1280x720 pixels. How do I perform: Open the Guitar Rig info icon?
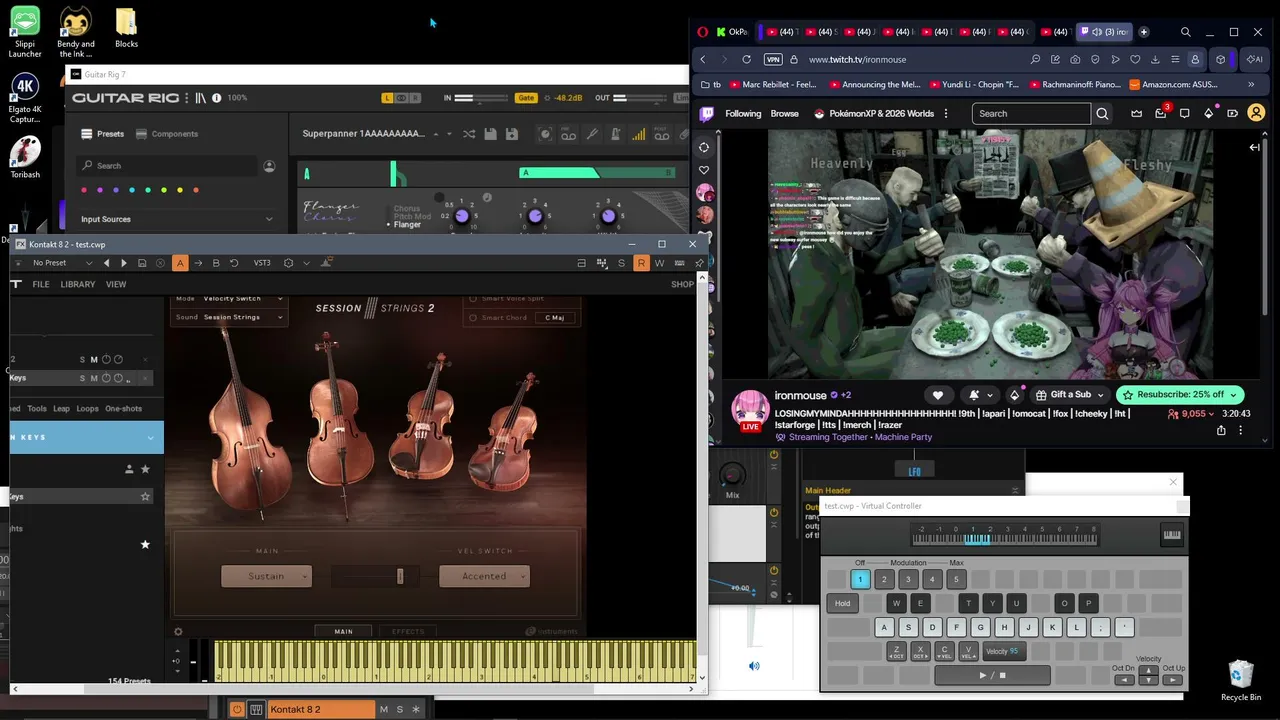pyautogui.click(x=215, y=98)
